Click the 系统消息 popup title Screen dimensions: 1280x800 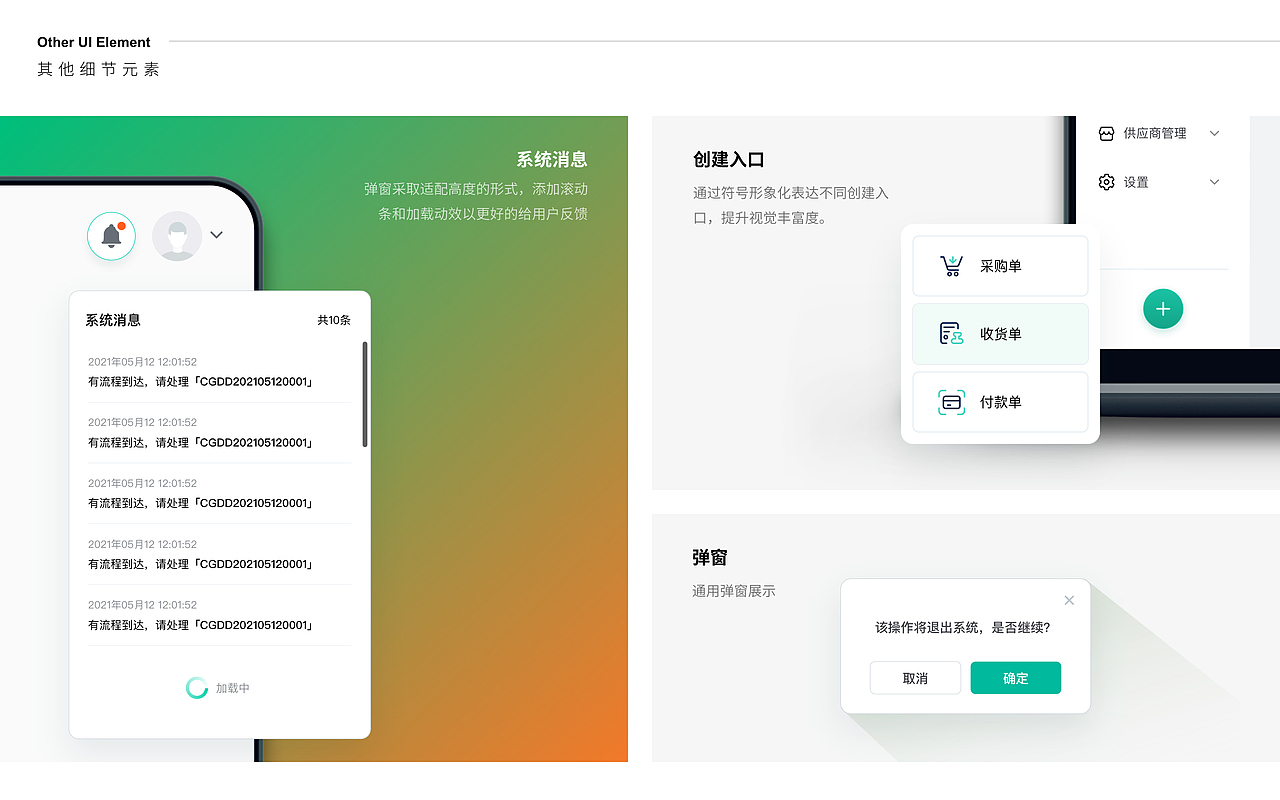pos(113,320)
